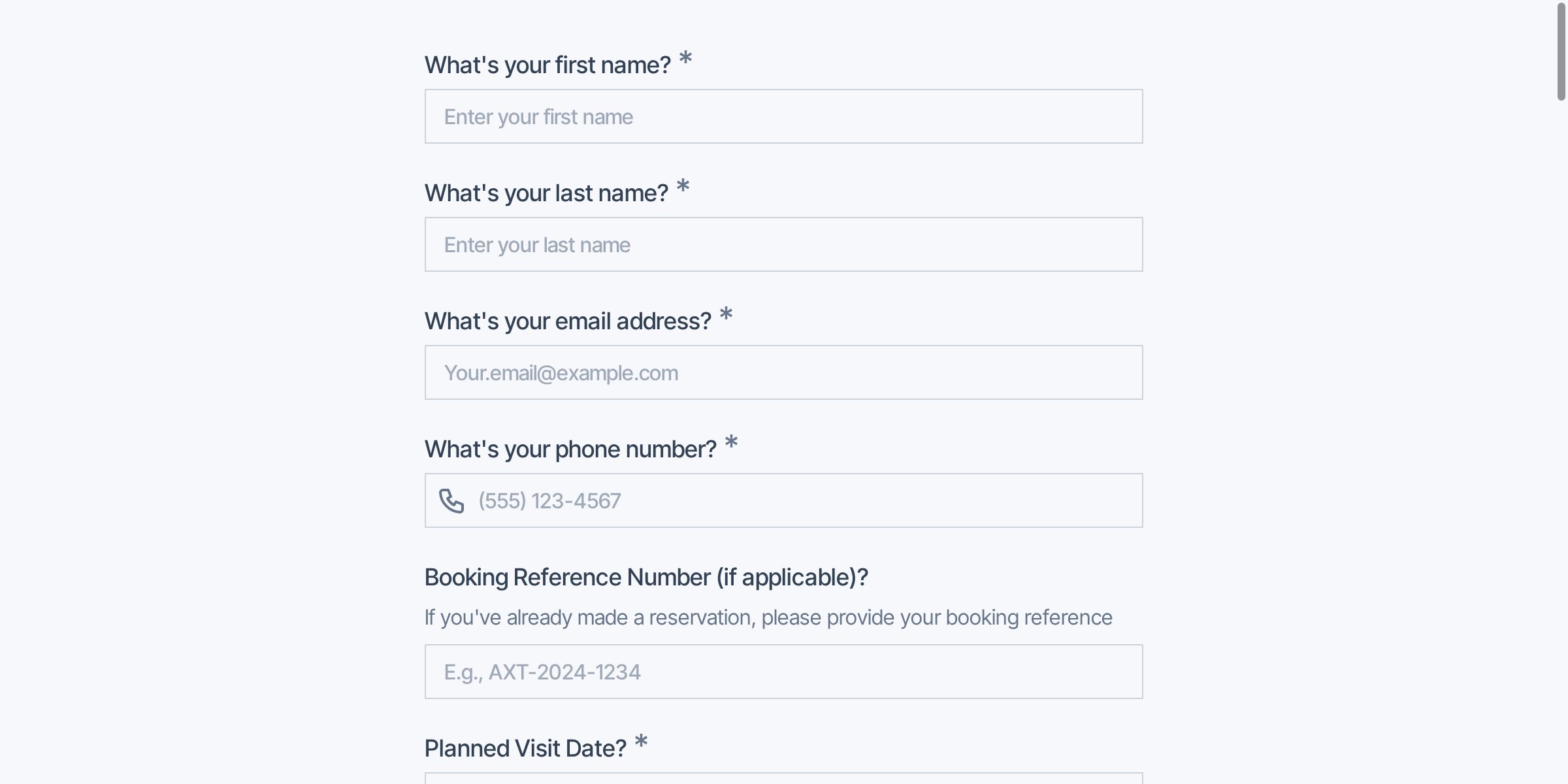The width and height of the screenshot is (1568, 784).
Task: Click the asterisk beside last name label
Action: pos(683,187)
